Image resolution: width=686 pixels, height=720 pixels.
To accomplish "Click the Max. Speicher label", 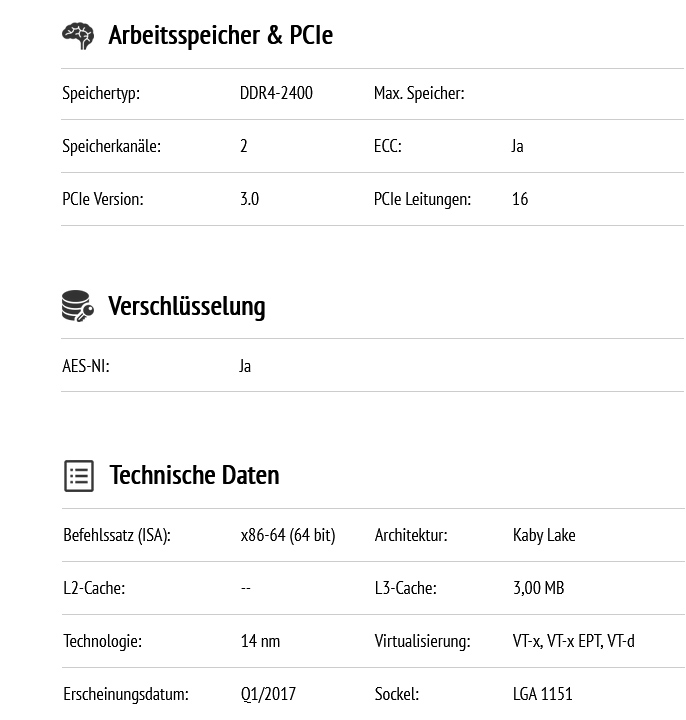I will tap(419, 94).
